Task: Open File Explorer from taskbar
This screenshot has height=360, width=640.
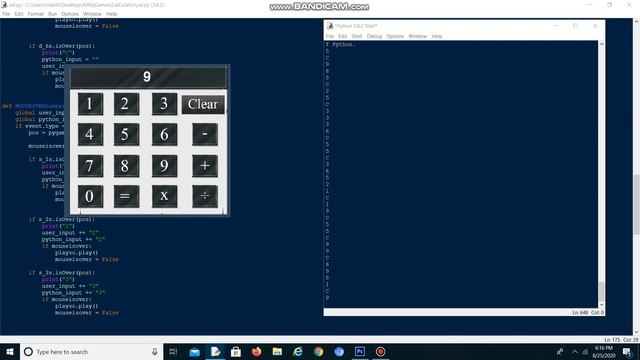Action: [x=277, y=352]
